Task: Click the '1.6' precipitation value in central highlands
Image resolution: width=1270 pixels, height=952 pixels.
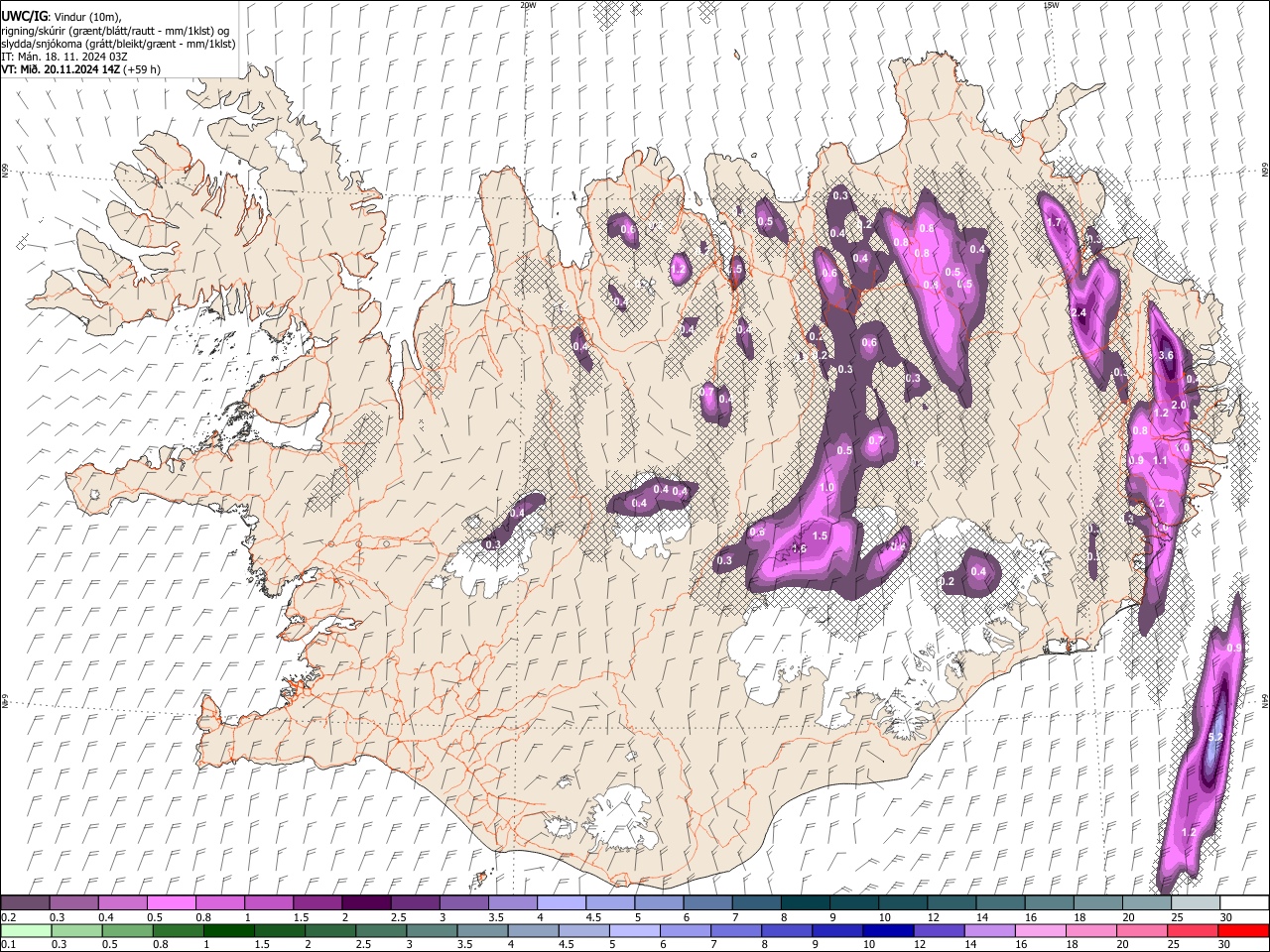Action: [799, 548]
